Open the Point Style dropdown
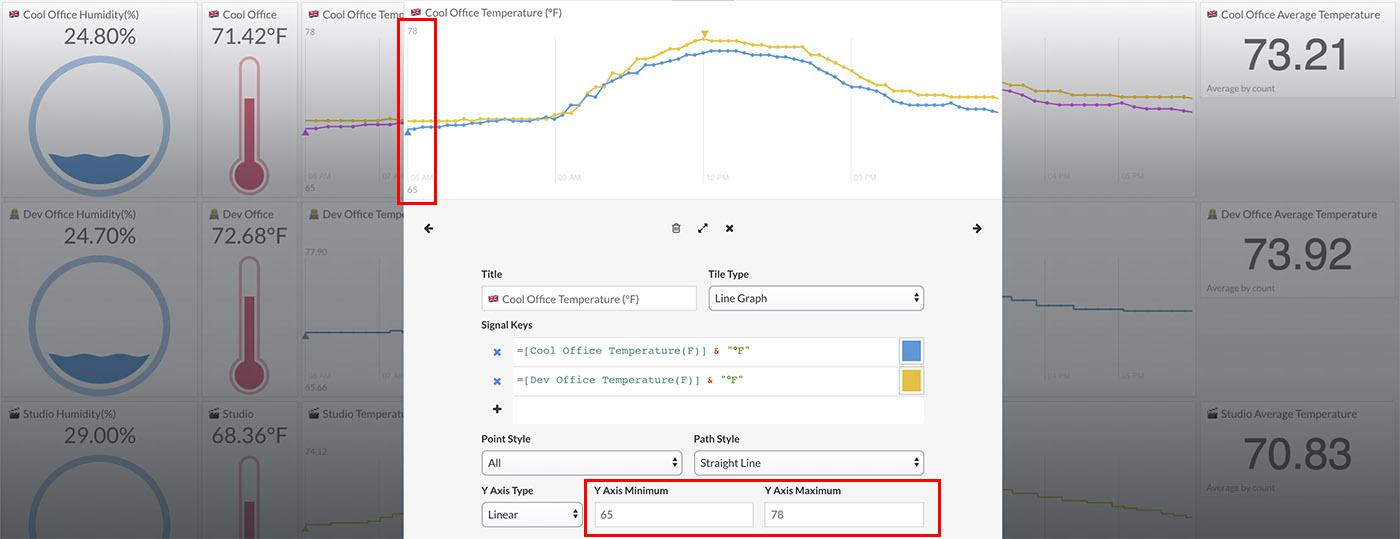 [x=581, y=463]
